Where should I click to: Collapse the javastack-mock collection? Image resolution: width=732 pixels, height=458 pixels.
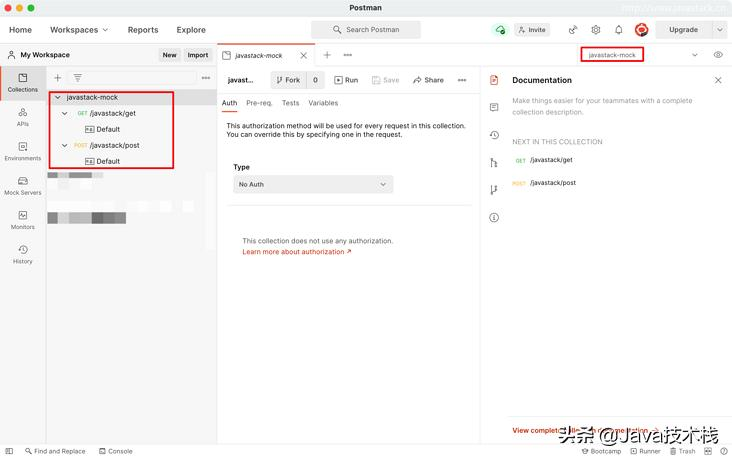tap(58, 97)
